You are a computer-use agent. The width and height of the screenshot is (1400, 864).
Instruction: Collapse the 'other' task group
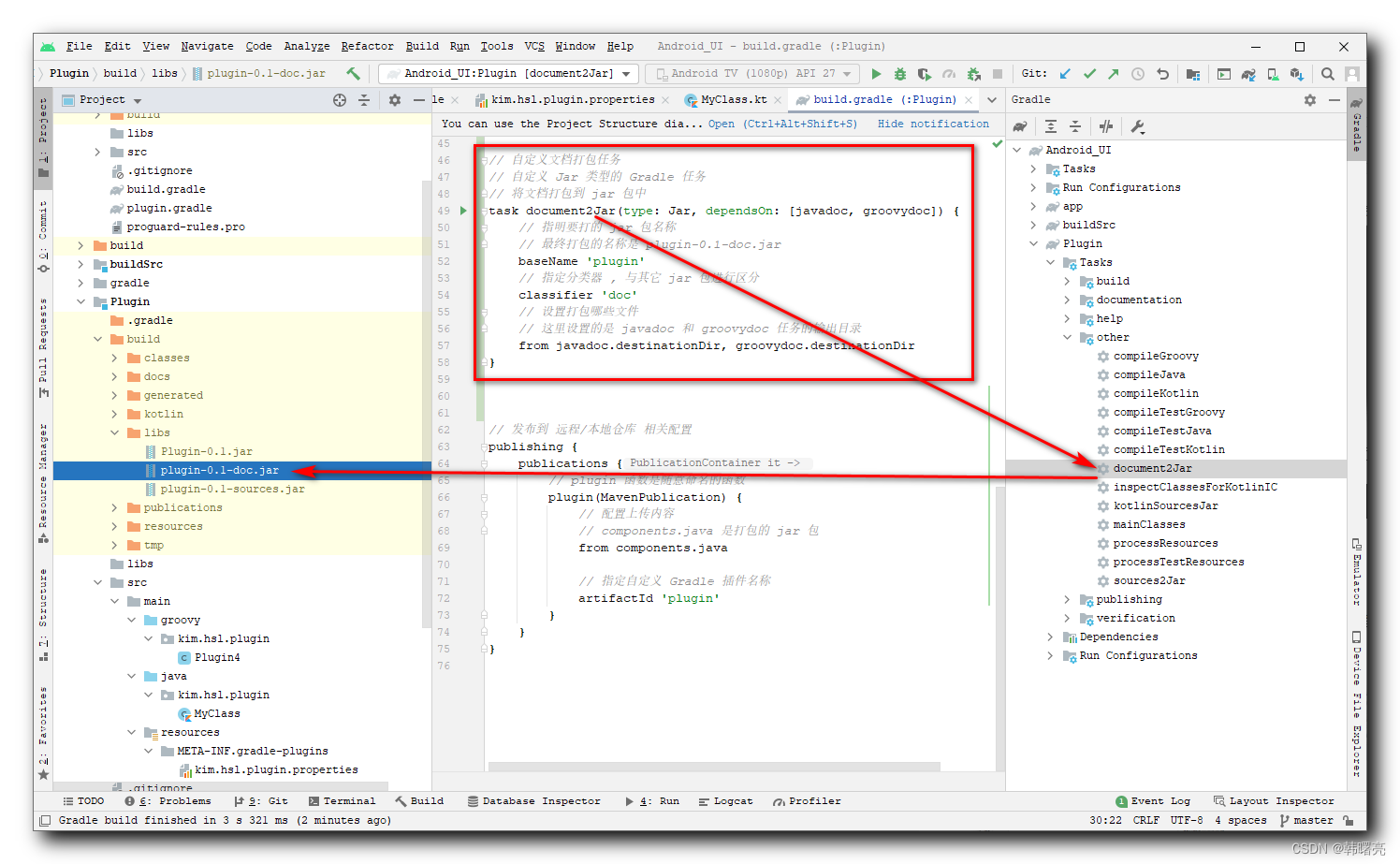pyautogui.click(x=1067, y=337)
